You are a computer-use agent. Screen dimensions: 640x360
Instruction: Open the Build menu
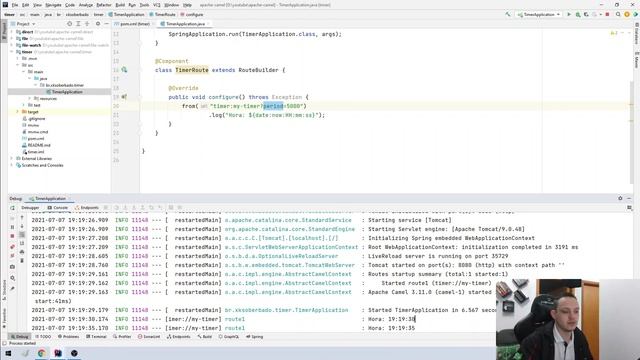pos(120,5)
